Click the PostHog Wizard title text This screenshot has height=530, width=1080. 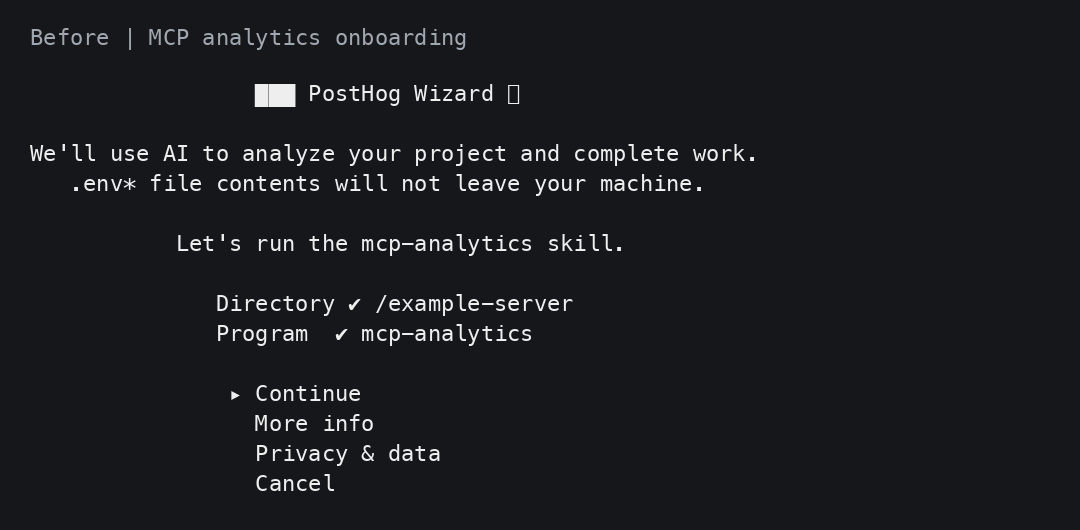click(x=400, y=94)
